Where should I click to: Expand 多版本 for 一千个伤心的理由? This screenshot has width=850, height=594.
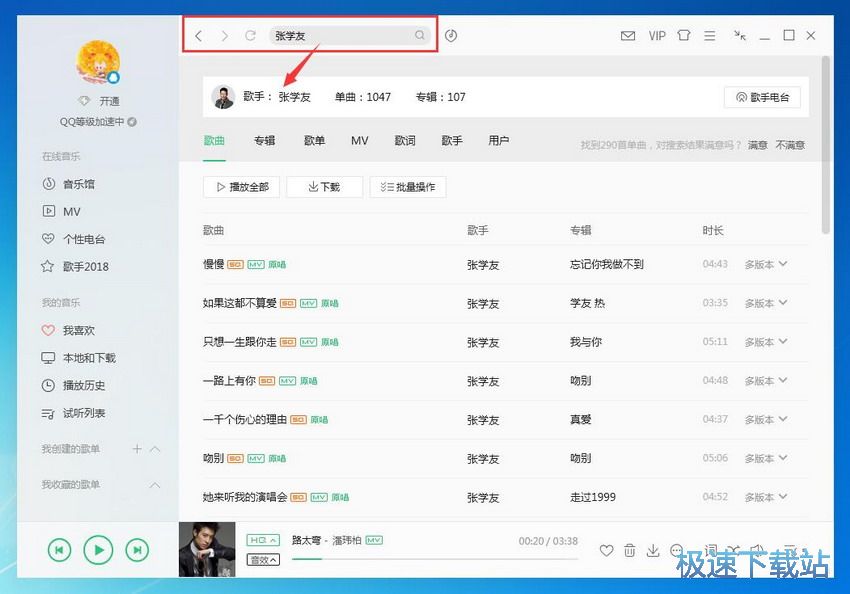765,419
